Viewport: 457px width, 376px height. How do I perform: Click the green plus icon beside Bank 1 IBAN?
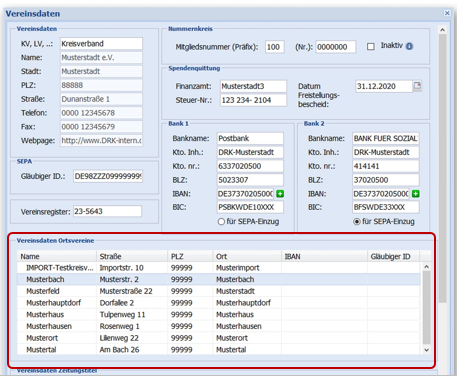pyautogui.click(x=280, y=194)
